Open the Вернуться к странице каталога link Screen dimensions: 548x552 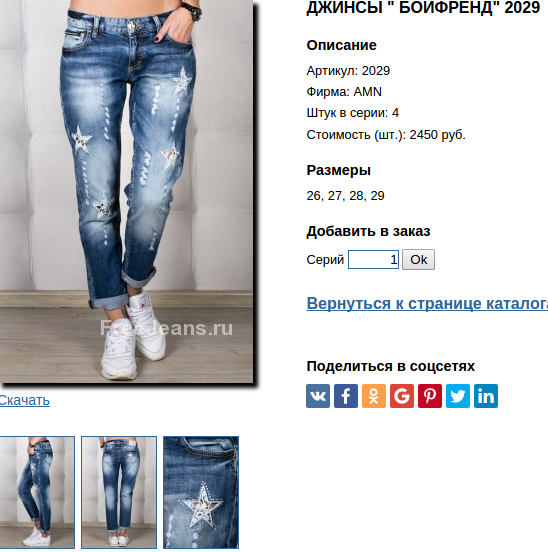point(427,303)
